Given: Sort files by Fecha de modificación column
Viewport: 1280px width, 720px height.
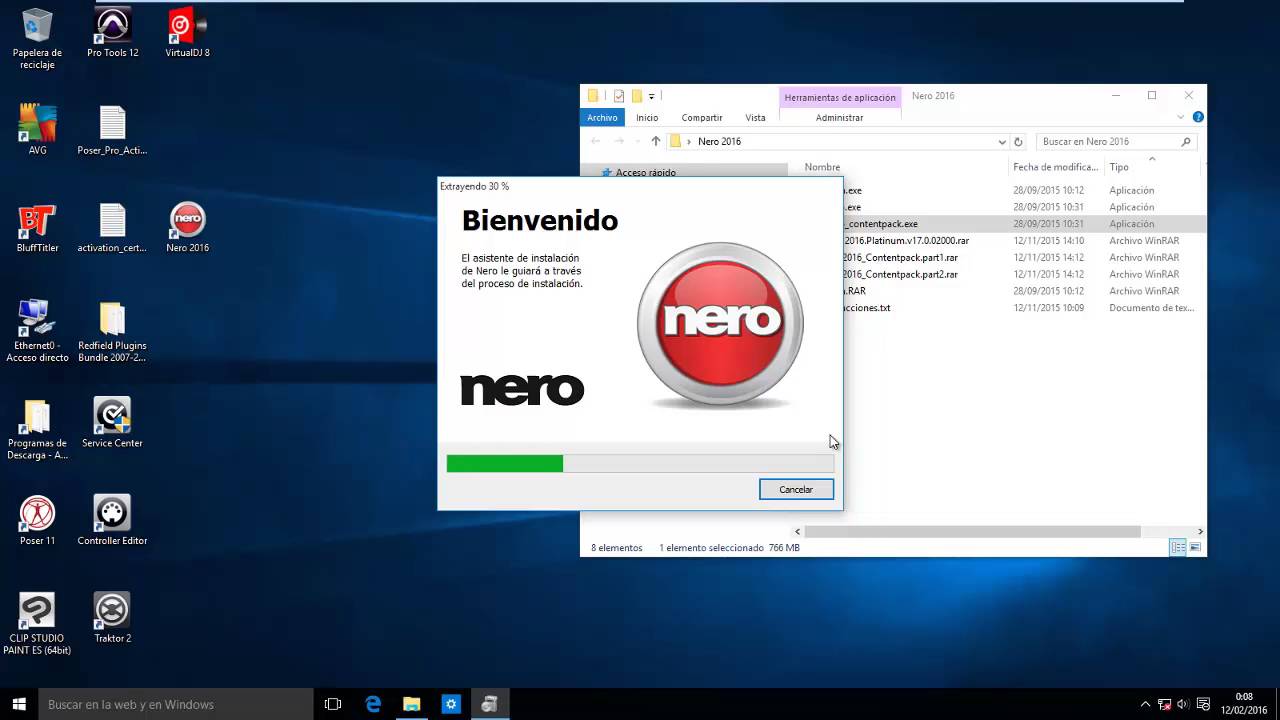Looking at the screenshot, I should tap(1055, 167).
